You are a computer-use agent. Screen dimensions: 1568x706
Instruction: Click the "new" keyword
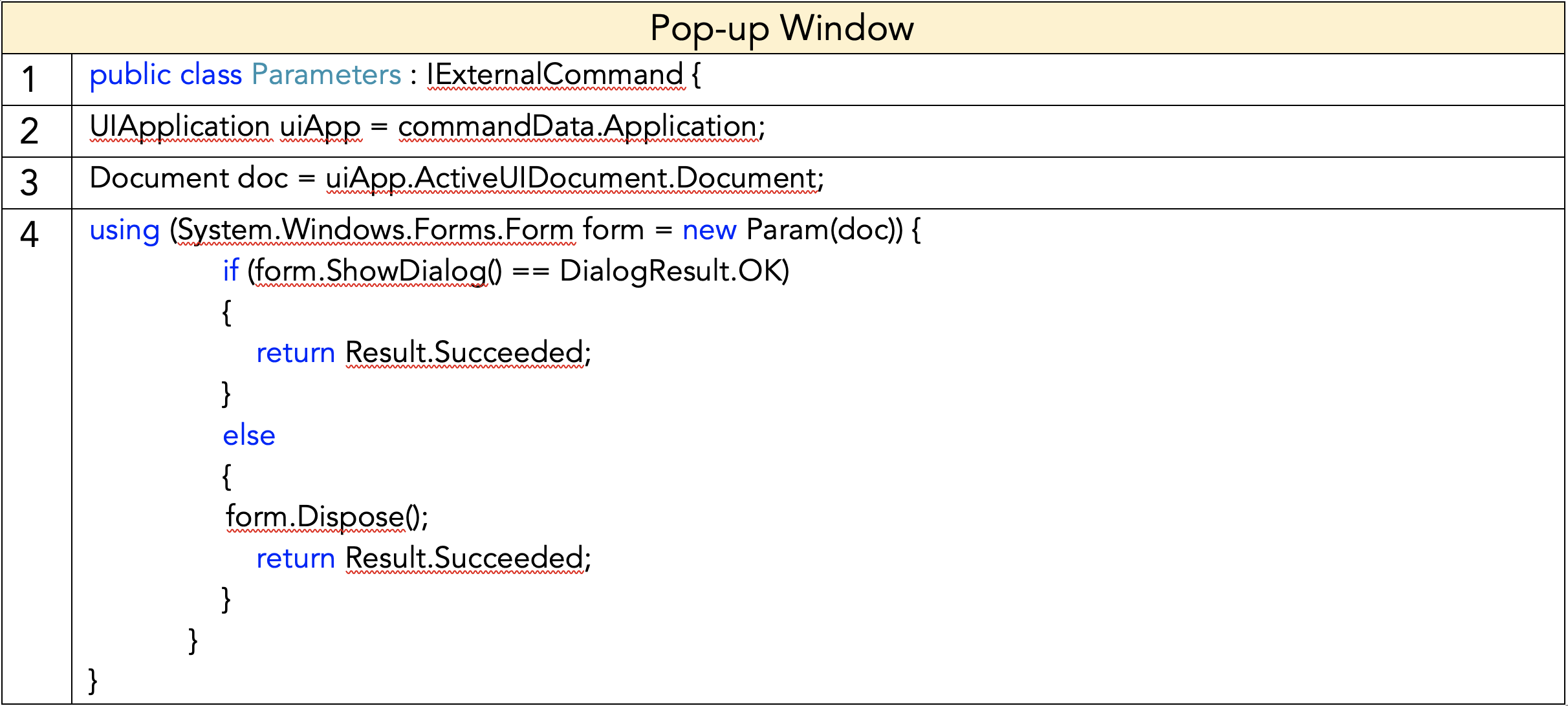(709, 230)
